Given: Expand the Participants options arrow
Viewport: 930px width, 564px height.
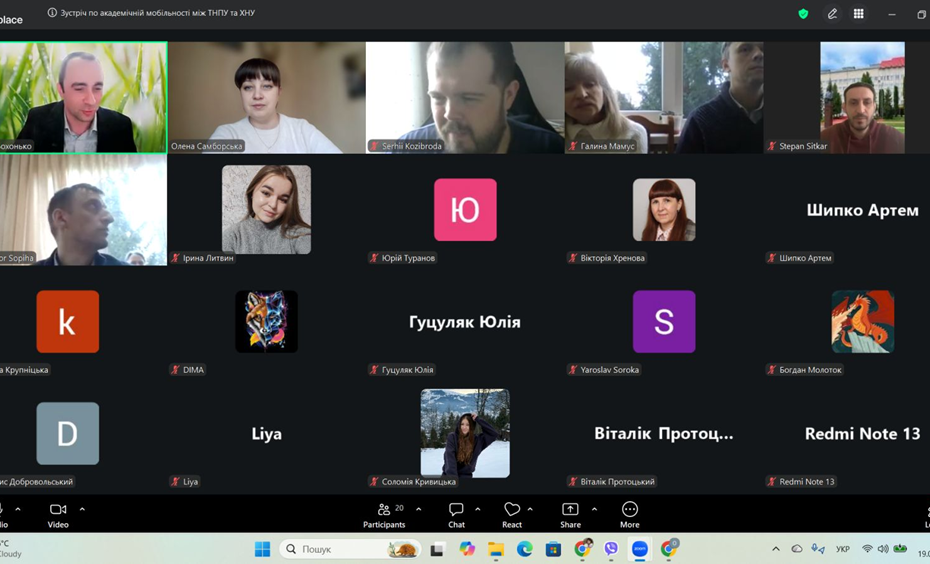Looking at the screenshot, I should [x=418, y=509].
